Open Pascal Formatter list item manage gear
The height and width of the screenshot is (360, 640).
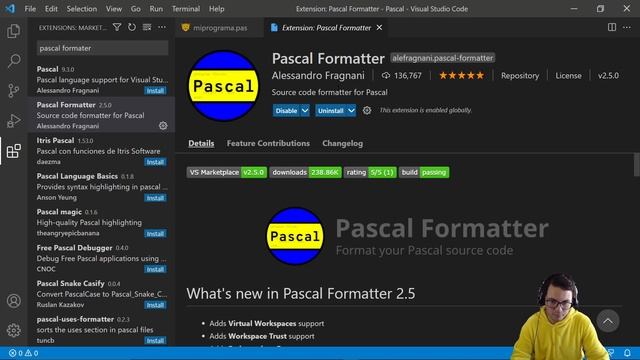[163, 126]
